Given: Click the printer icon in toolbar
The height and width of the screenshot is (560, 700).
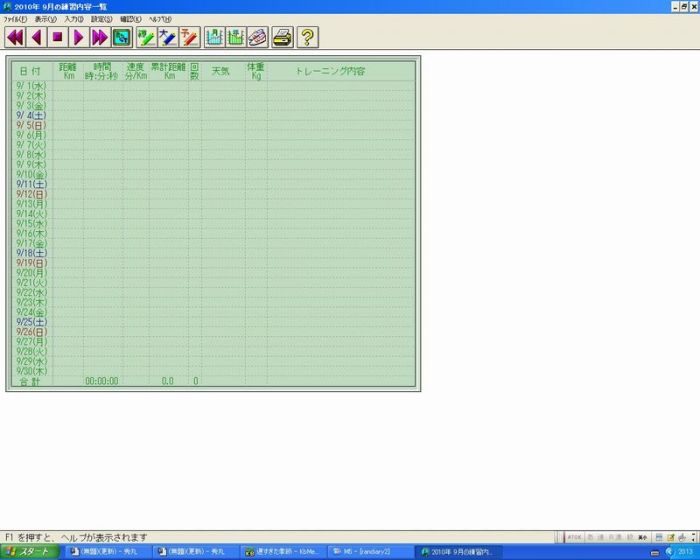Looking at the screenshot, I should 283,38.
